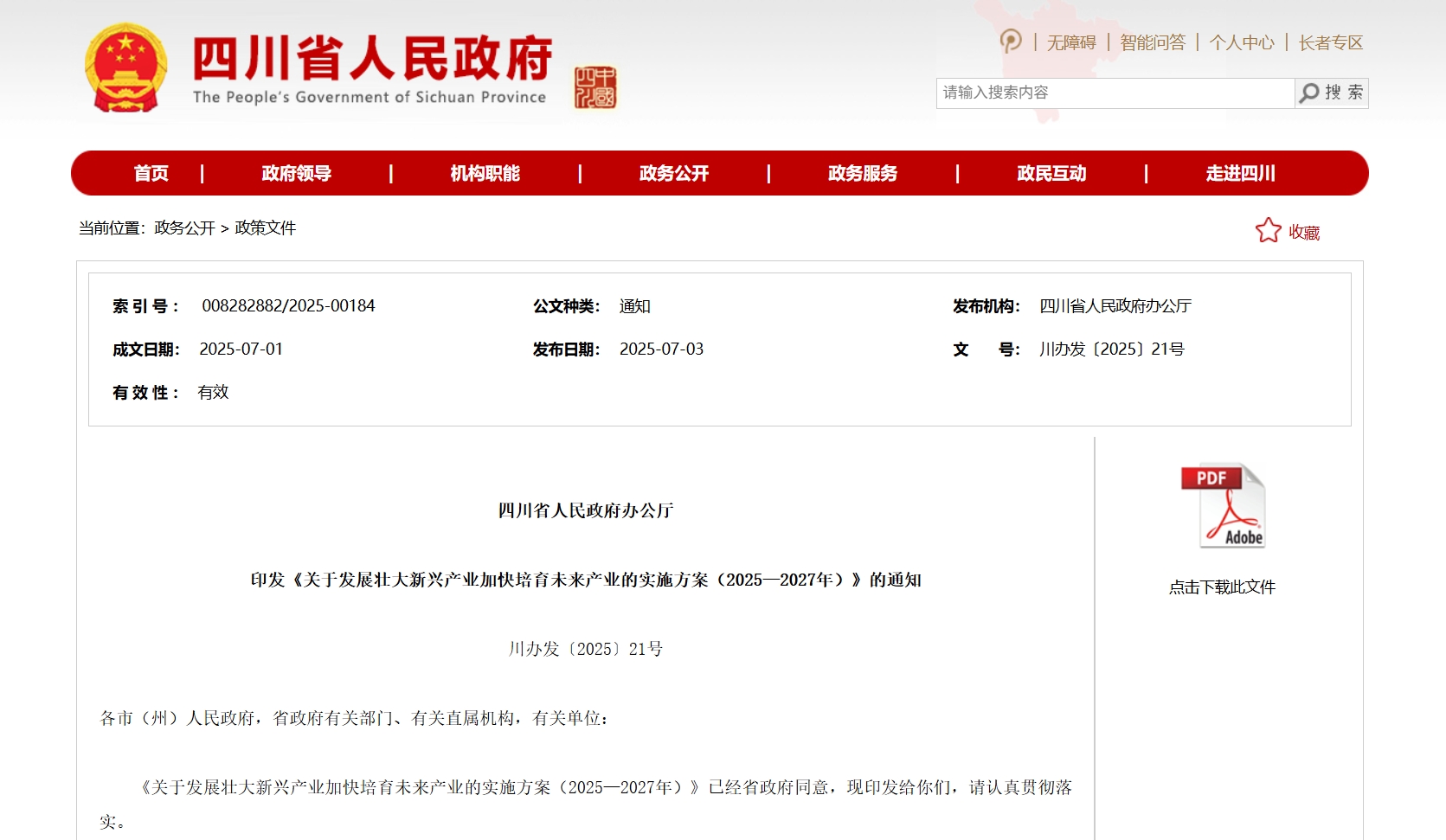Image resolution: width=1446 pixels, height=840 pixels.
Task: Click the magnifier search icon
Action: coord(1309,93)
